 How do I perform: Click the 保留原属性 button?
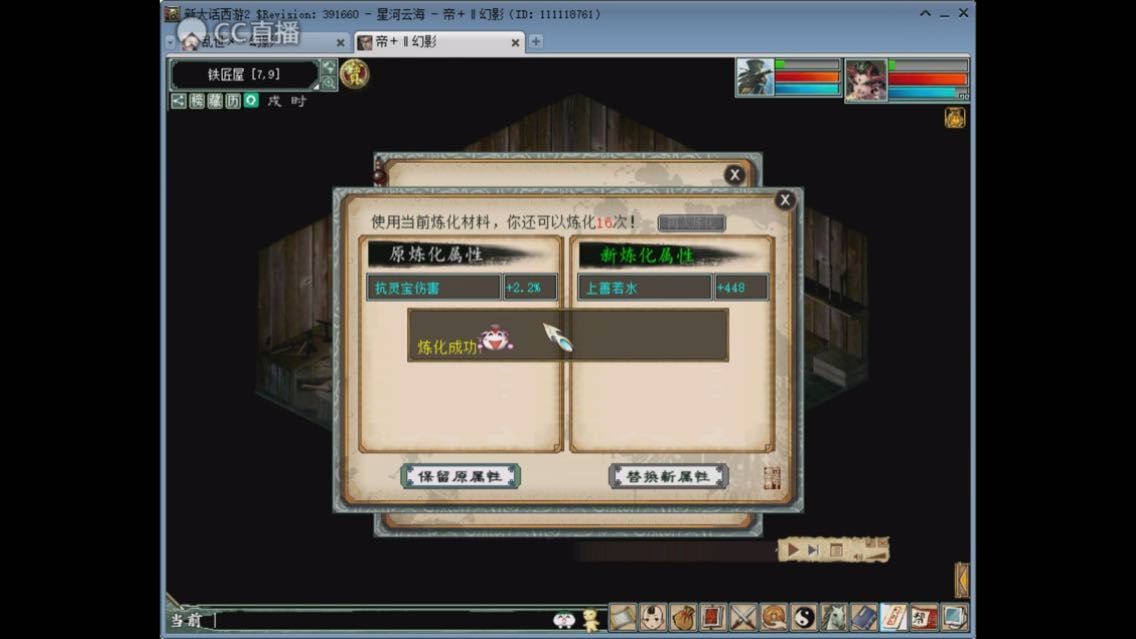pyautogui.click(x=460, y=476)
